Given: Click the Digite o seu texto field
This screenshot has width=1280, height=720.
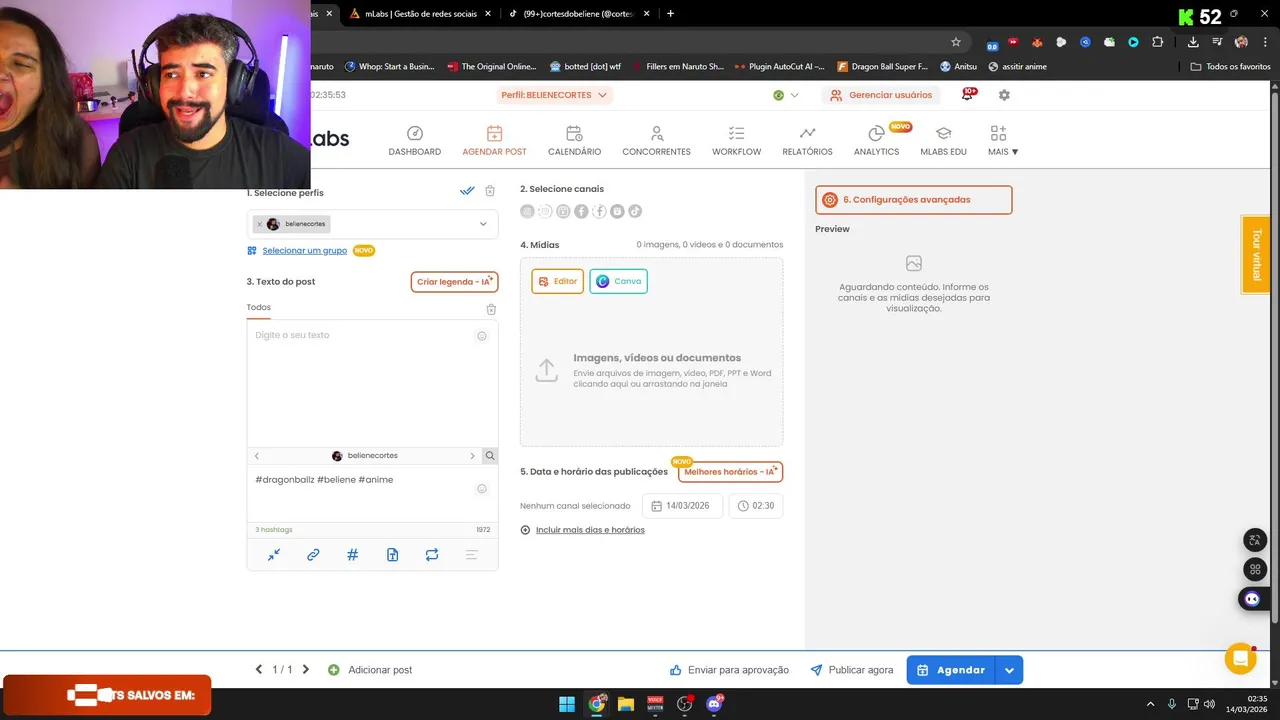Looking at the screenshot, I should pyautogui.click(x=372, y=383).
